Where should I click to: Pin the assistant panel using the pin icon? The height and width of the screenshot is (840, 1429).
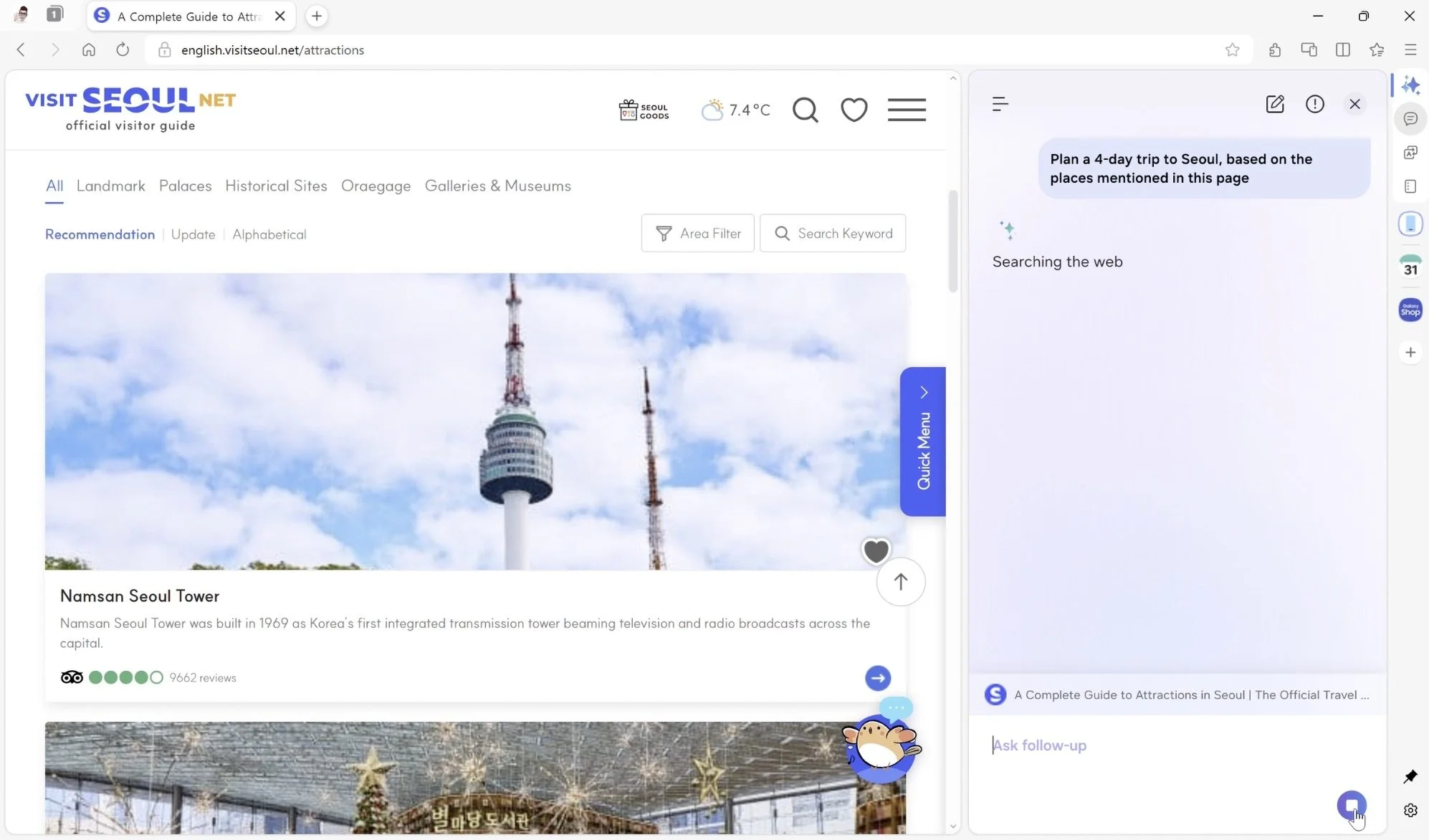coord(1410,776)
